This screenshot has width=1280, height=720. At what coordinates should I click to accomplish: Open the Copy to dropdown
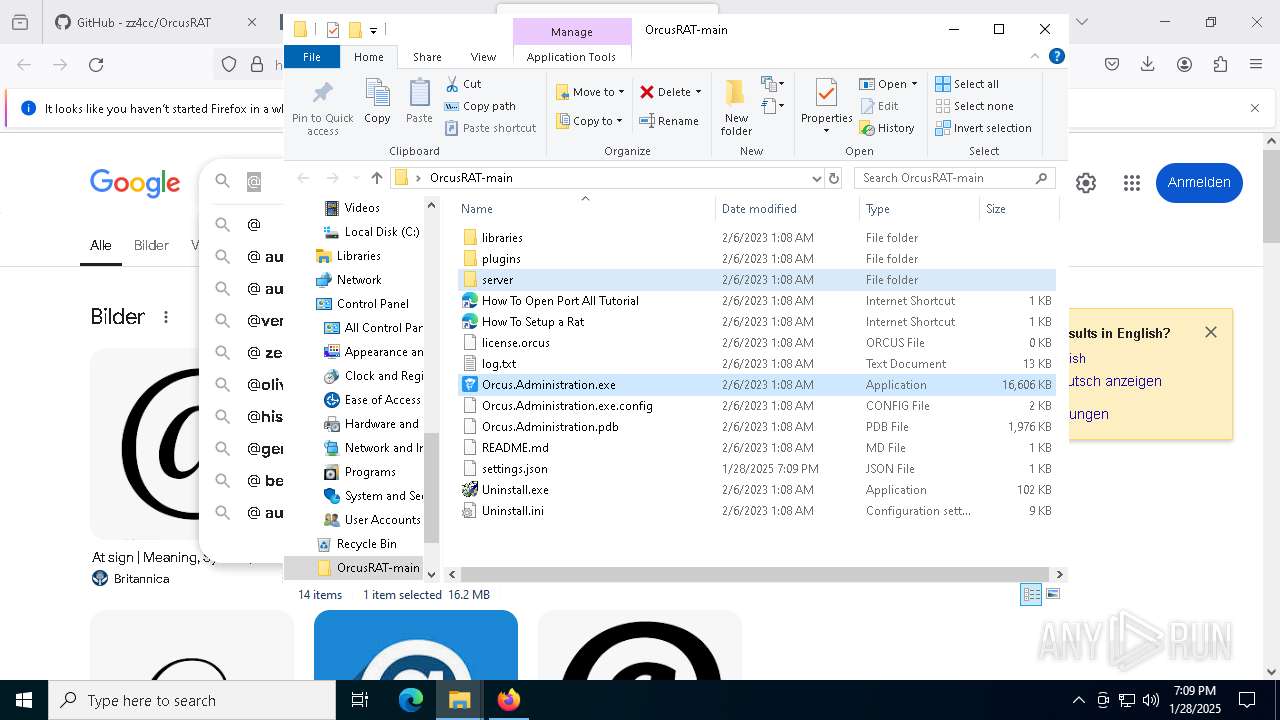point(589,121)
